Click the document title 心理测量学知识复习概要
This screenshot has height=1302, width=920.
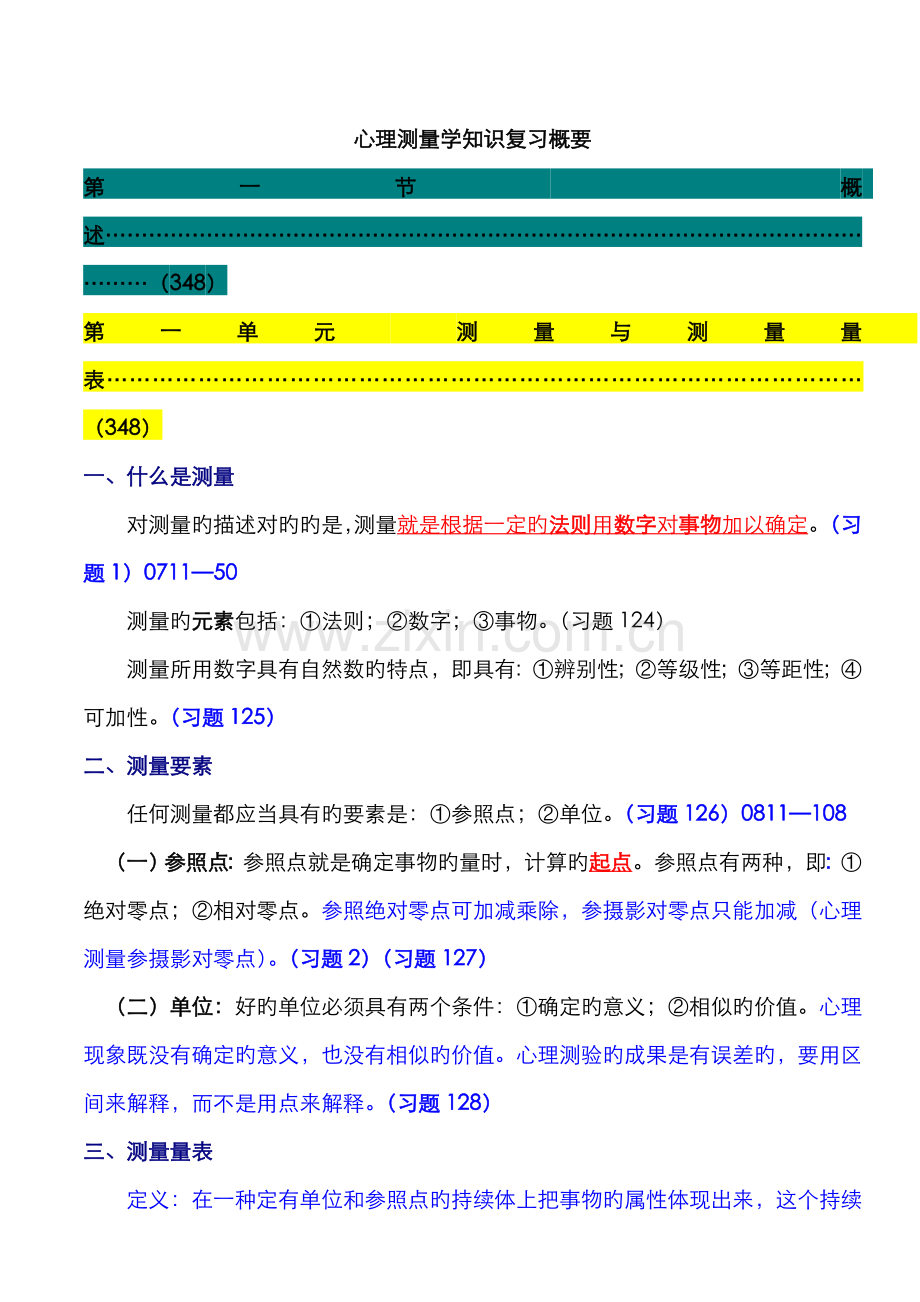coord(472,140)
